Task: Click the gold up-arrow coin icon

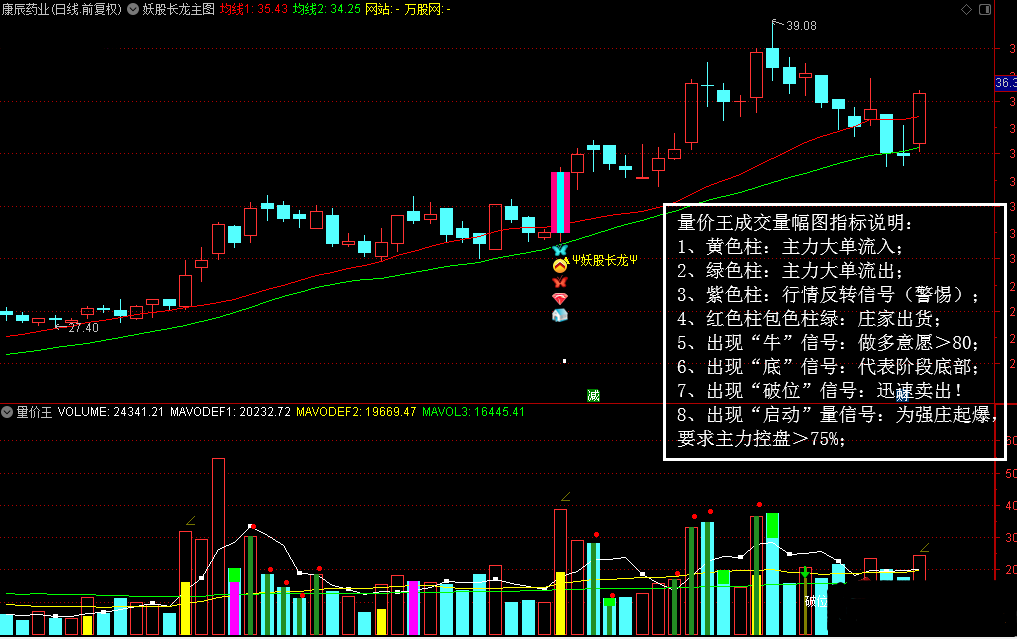Action: coord(560,265)
